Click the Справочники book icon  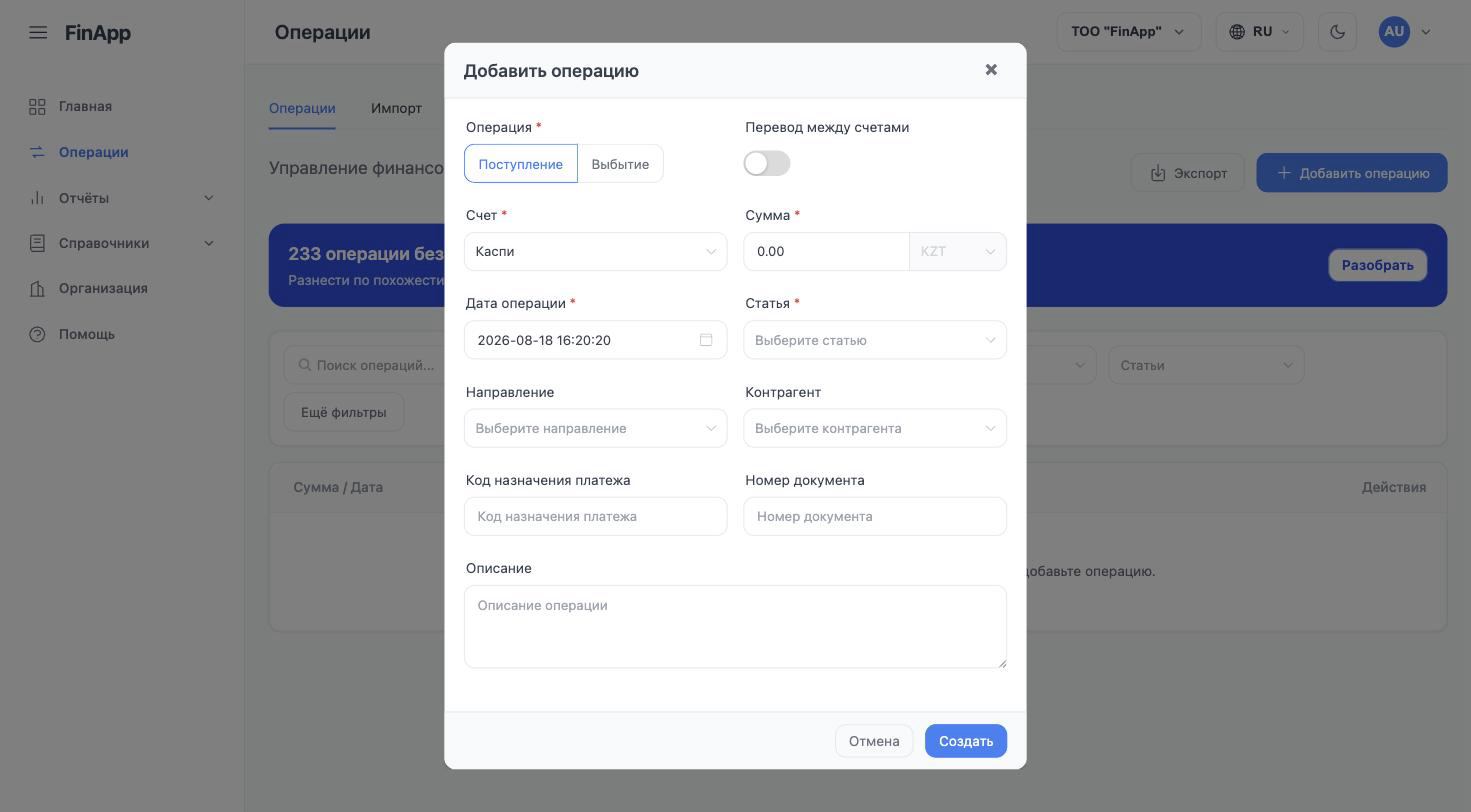tap(38, 243)
